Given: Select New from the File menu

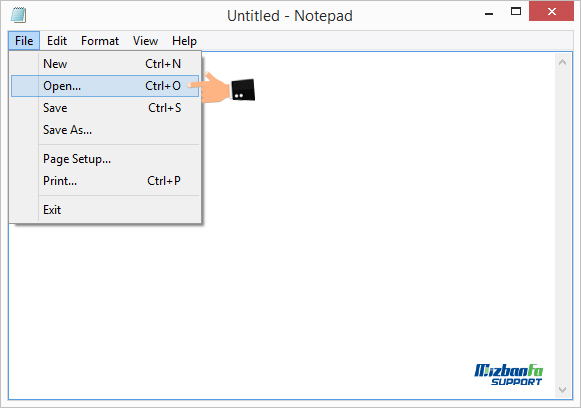Looking at the screenshot, I should tap(105, 64).
